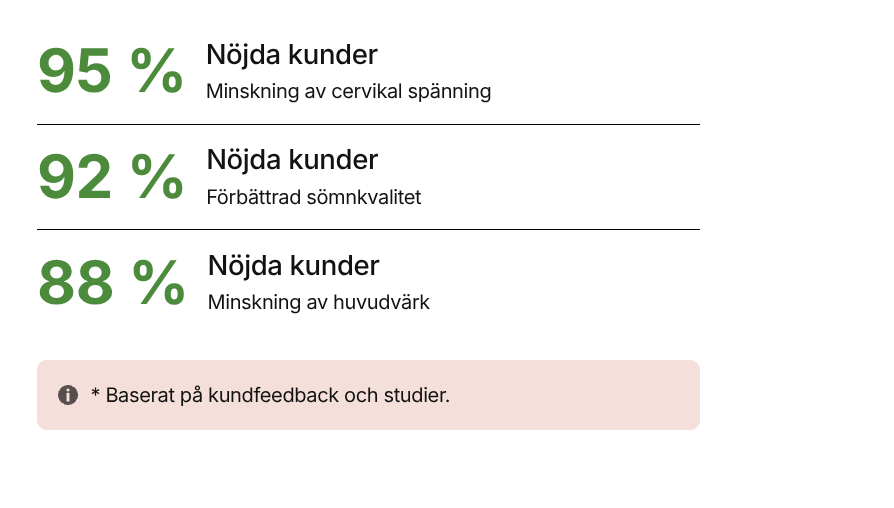Screen dimensions: 894x508
Task: Click the Minskning av huvudvärk subtitle
Action: 318,302
